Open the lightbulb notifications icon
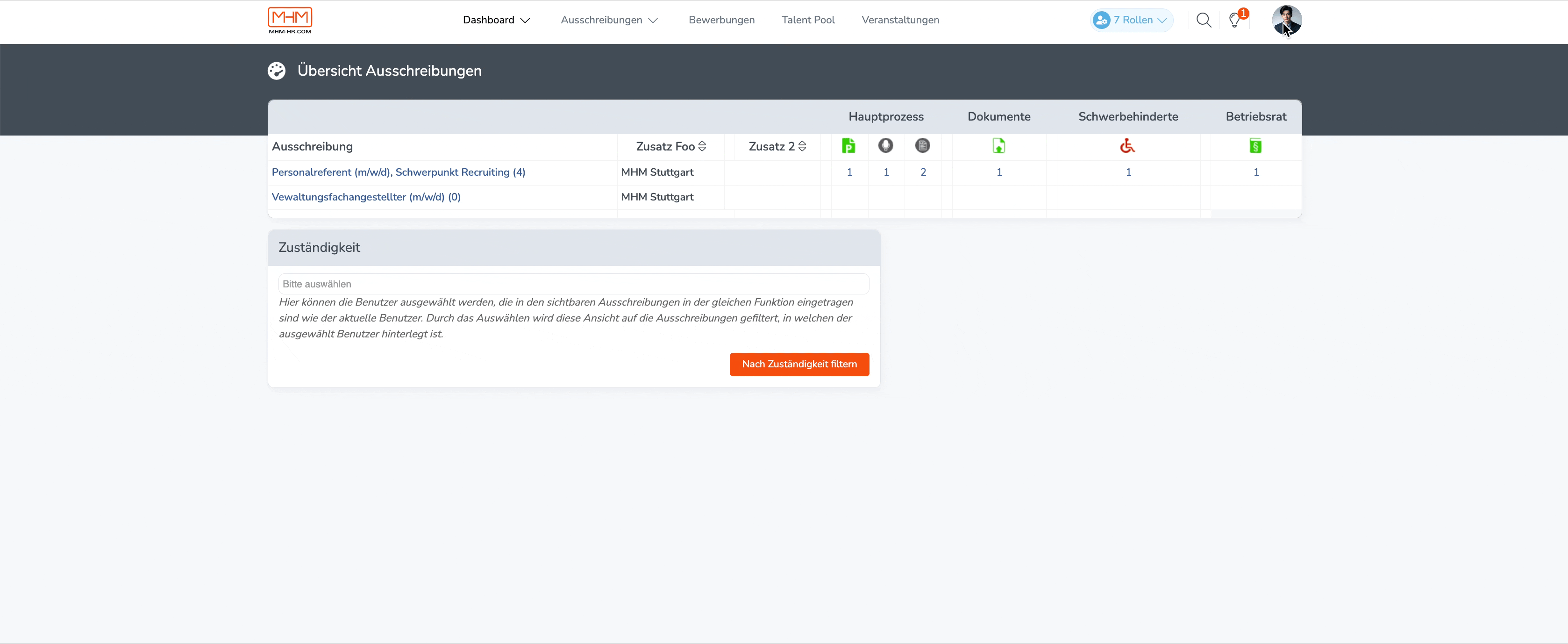1568x644 pixels. (1234, 21)
